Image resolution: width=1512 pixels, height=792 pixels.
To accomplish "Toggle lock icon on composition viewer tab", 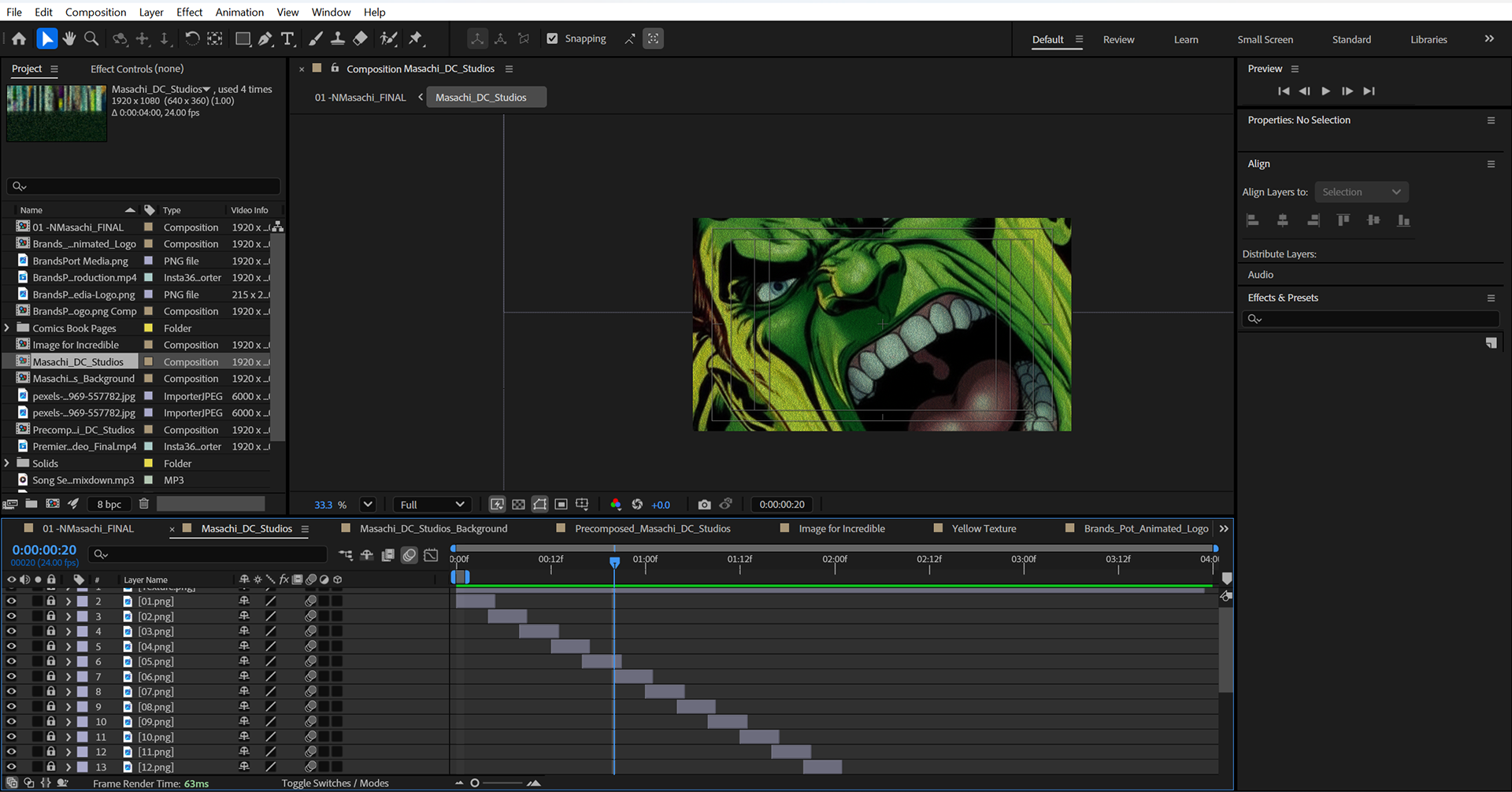I will [x=335, y=68].
